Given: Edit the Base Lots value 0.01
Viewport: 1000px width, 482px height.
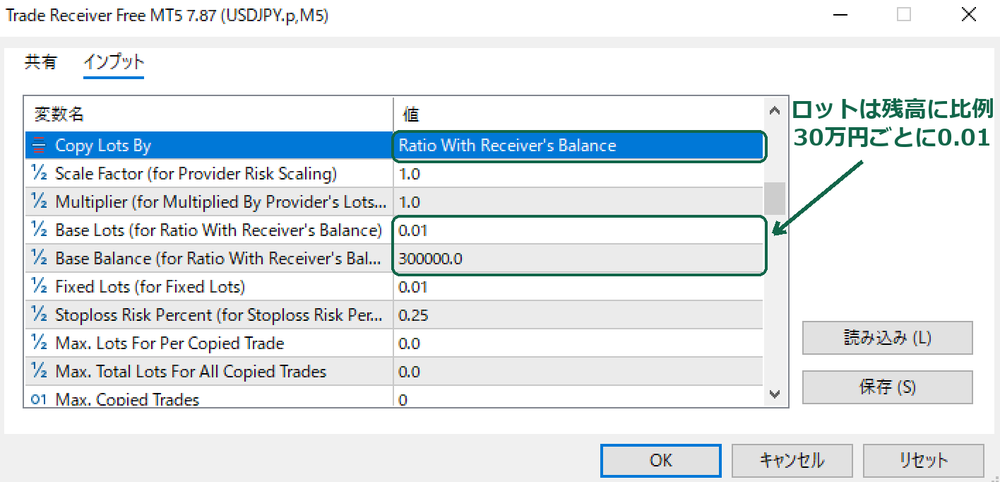Looking at the screenshot, I should tap(578, 230).
